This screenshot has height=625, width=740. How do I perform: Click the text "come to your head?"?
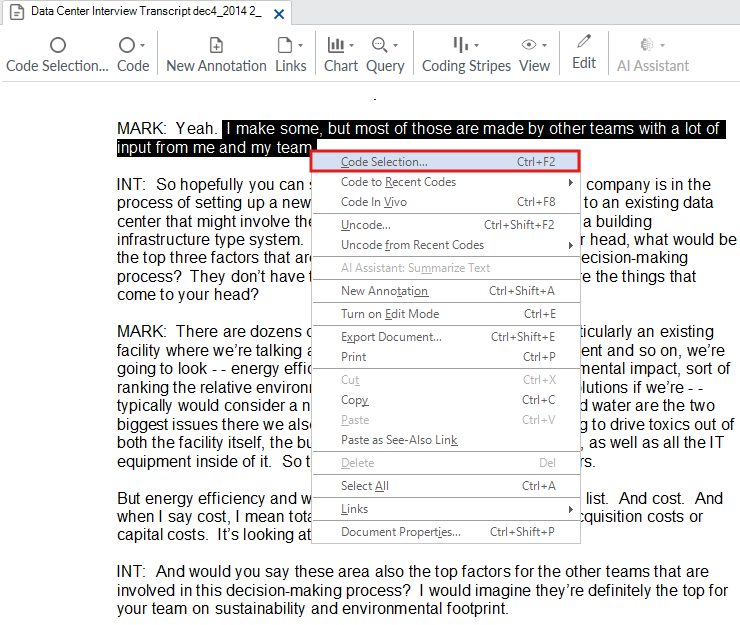[188, 295]
